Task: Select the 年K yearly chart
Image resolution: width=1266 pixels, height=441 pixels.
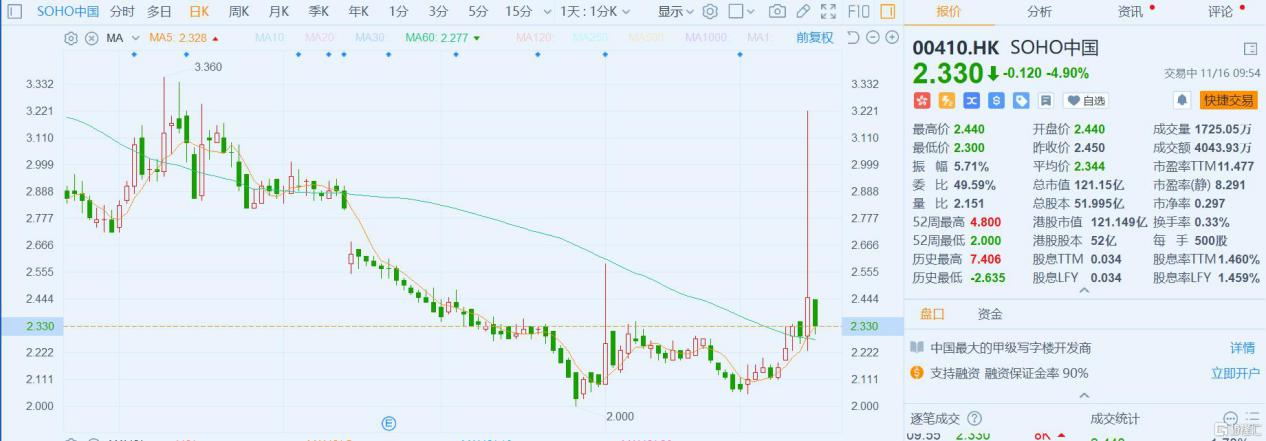Action: click(x=358, y=12)
